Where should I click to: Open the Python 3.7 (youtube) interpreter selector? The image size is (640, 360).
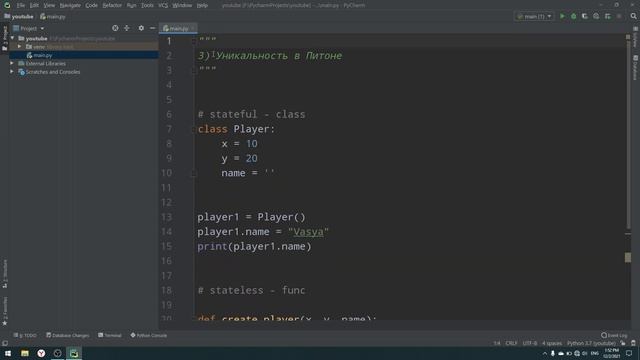(x=591, y=343)
